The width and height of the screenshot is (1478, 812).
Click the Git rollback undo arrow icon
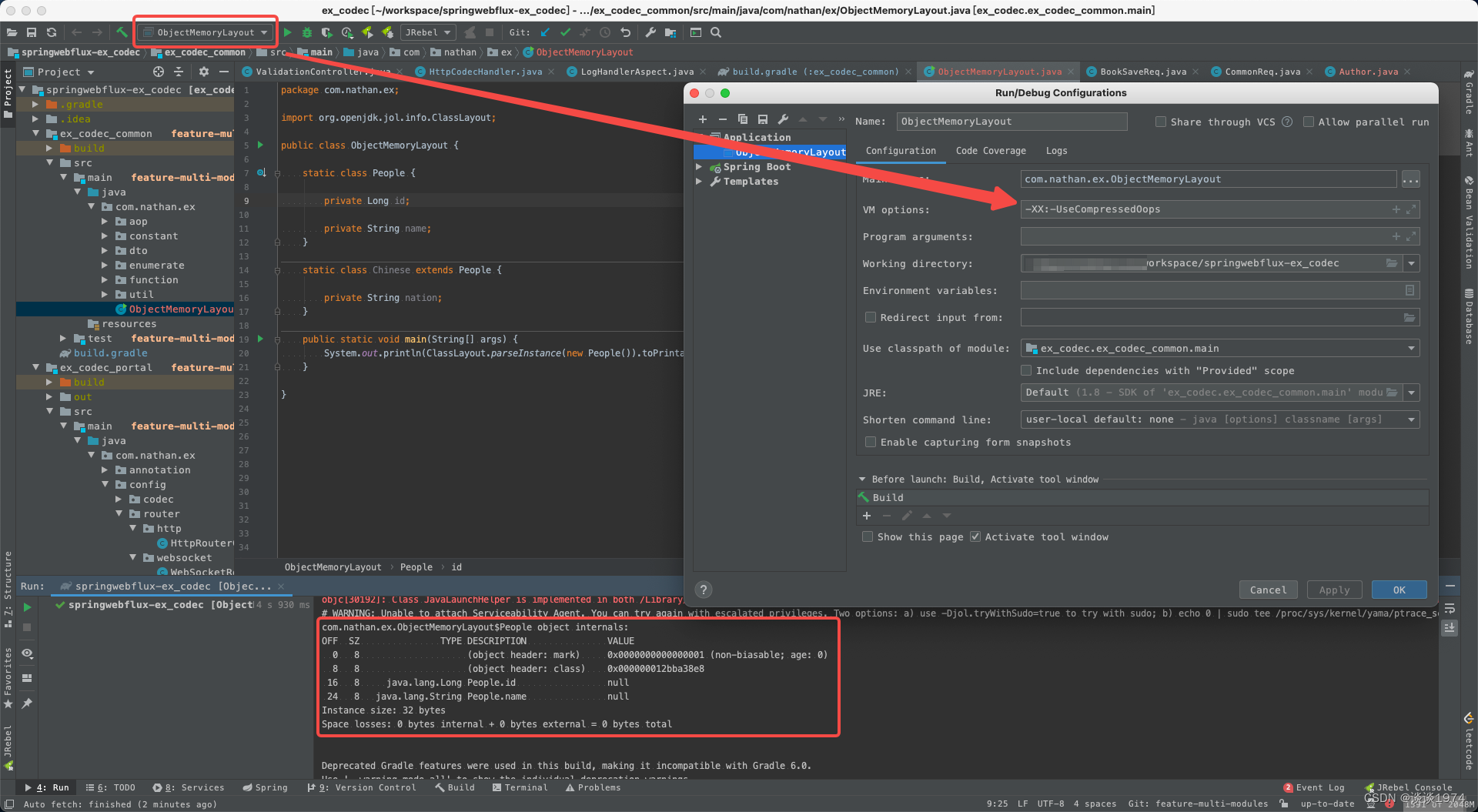[x=625, y=32]
